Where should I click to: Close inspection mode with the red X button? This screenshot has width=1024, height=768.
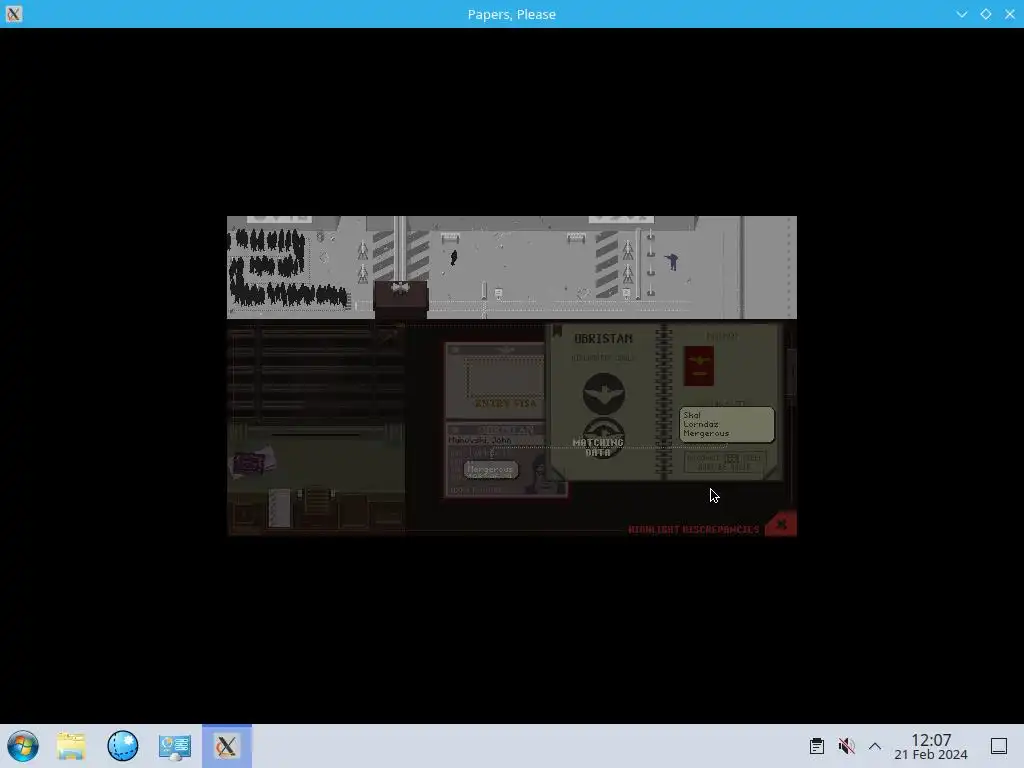781,524
